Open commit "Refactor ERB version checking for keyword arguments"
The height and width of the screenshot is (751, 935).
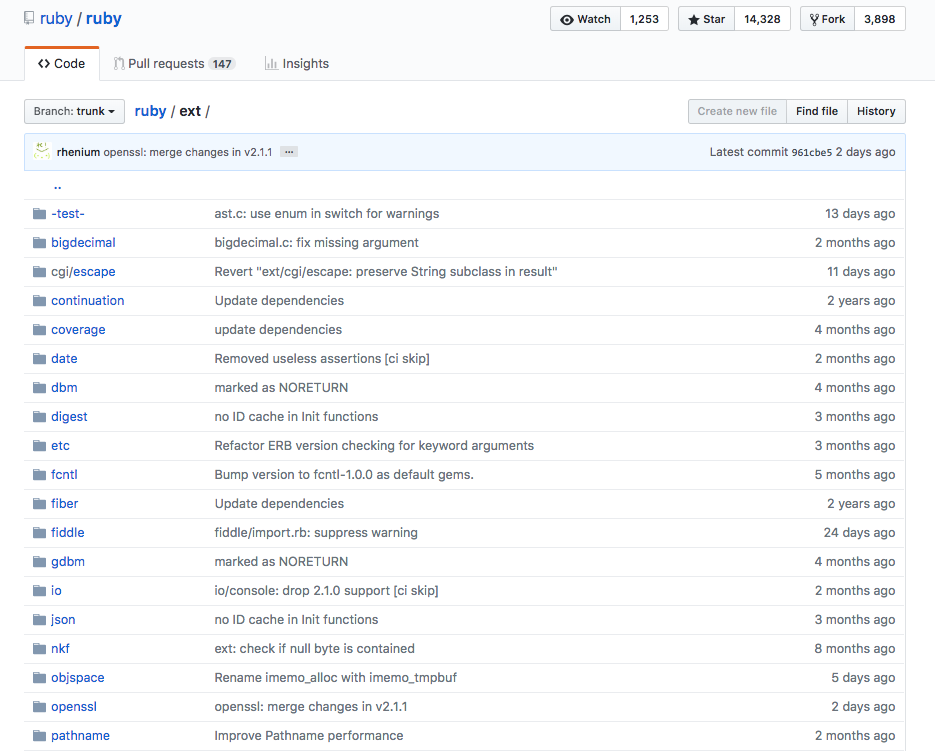pos(374,446)
